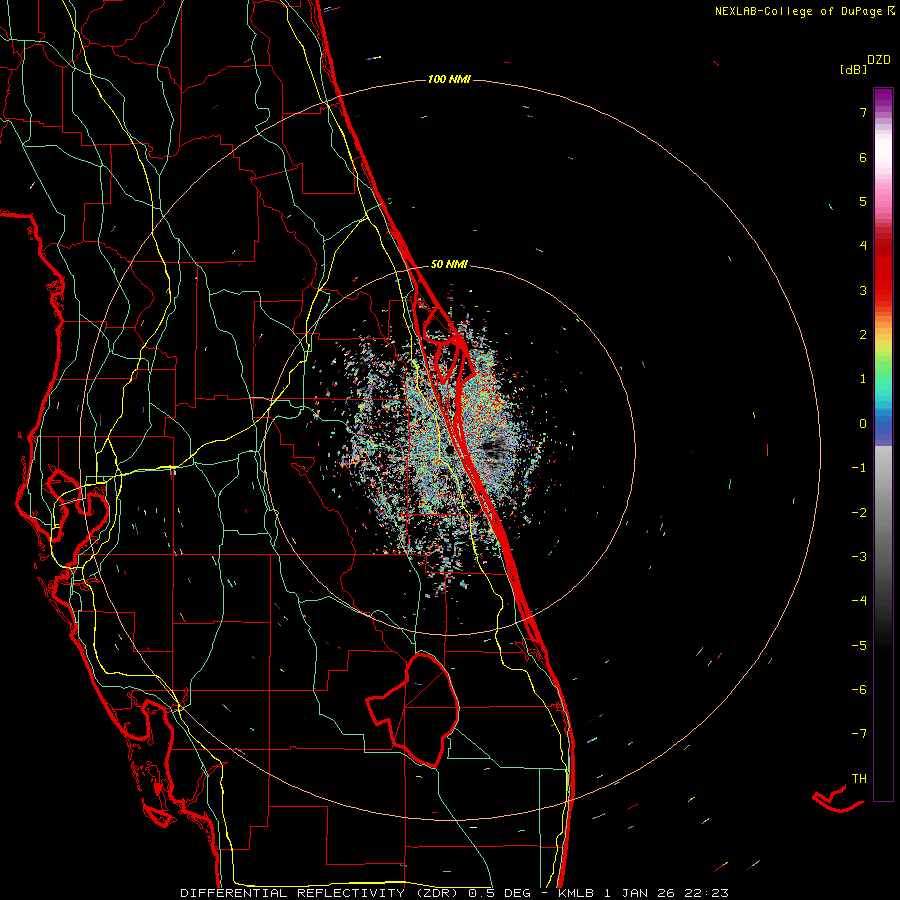
Task: Click the 5 value on color scale
Action: click(863, 201)
